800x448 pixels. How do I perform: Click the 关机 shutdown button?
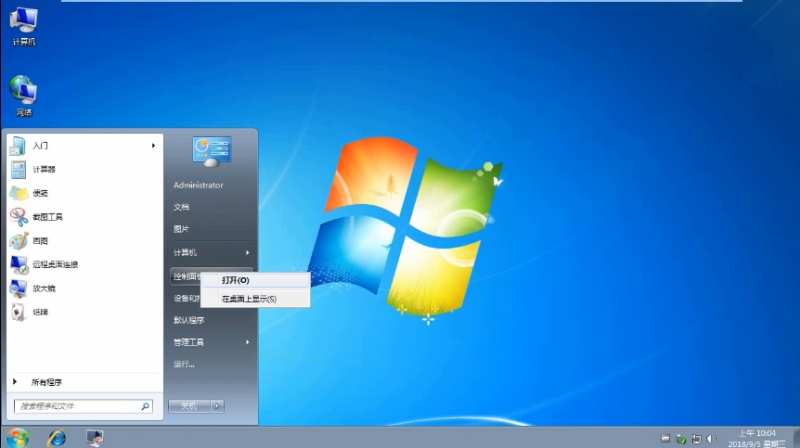189,406
